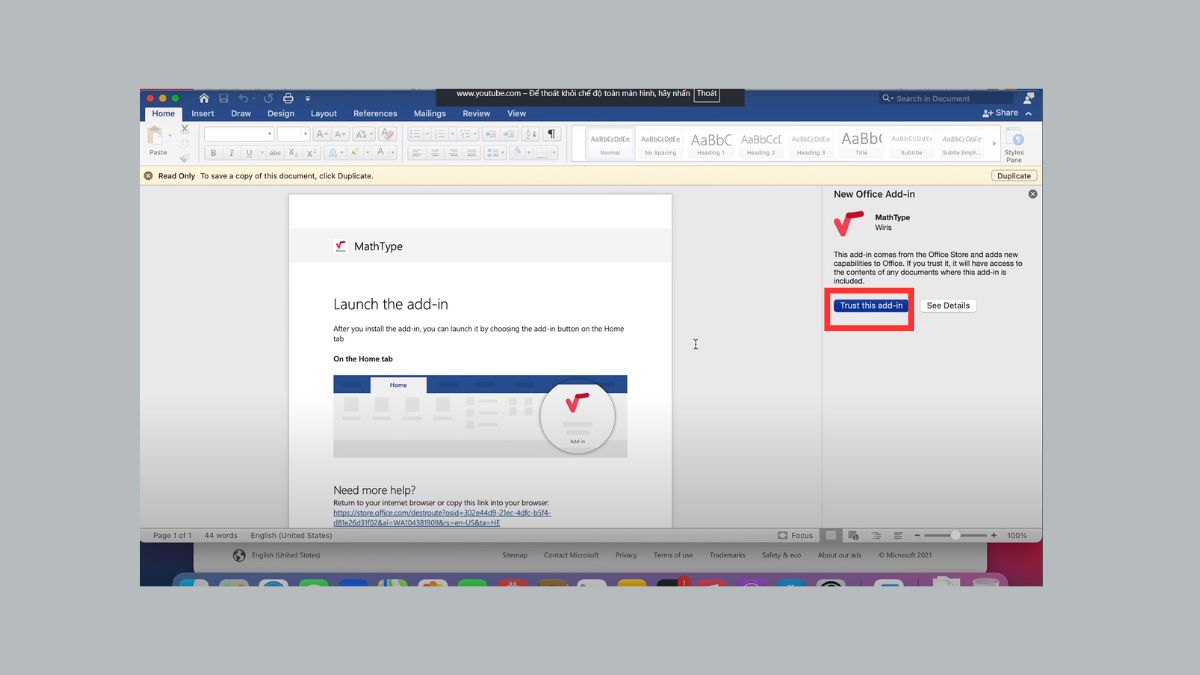Click the Multilevel List icon
The width and height of the screenshot is (1200, 675).
(x=465, y=134)
